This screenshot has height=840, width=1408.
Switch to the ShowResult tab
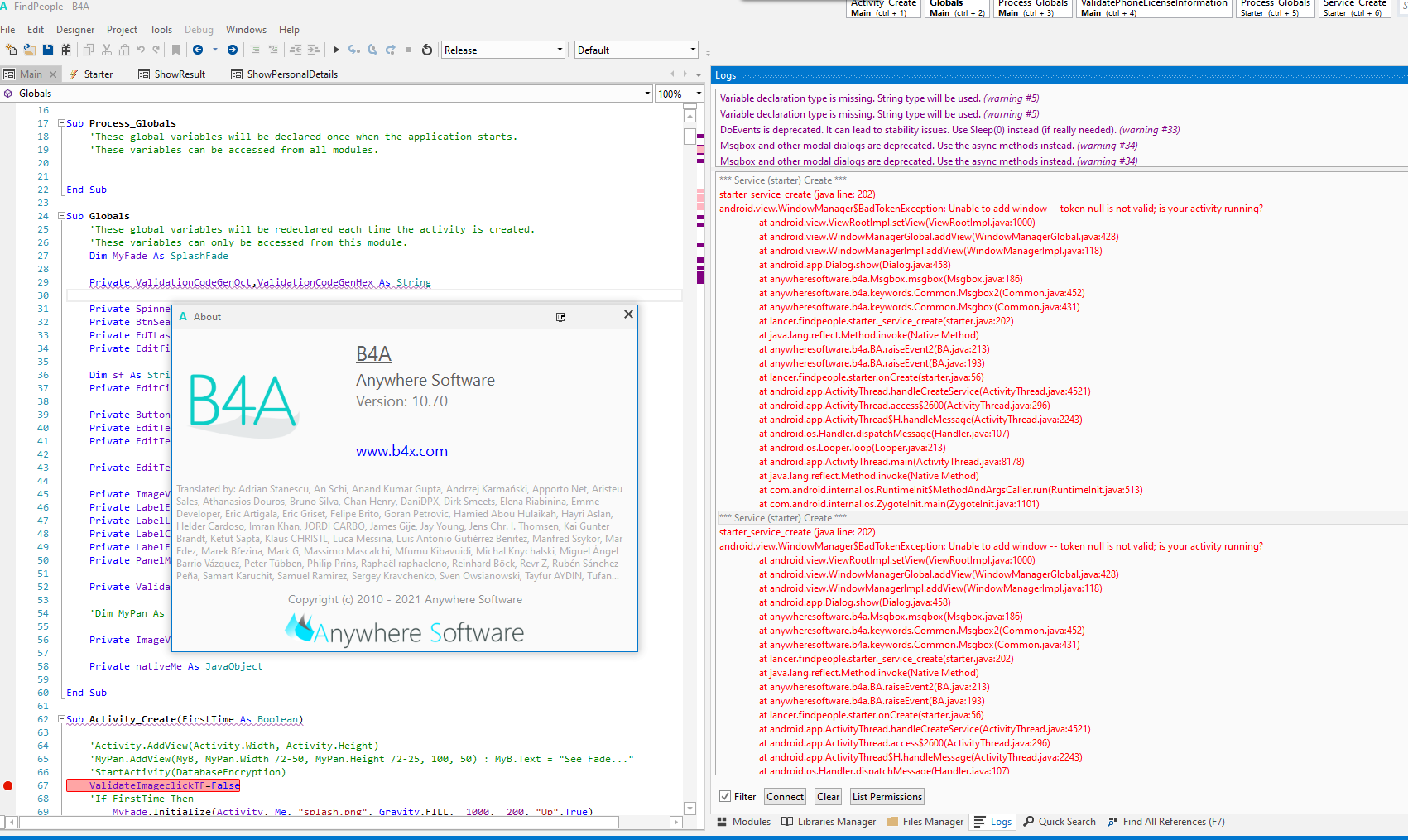pyautogui.click(x=172, y=74)
